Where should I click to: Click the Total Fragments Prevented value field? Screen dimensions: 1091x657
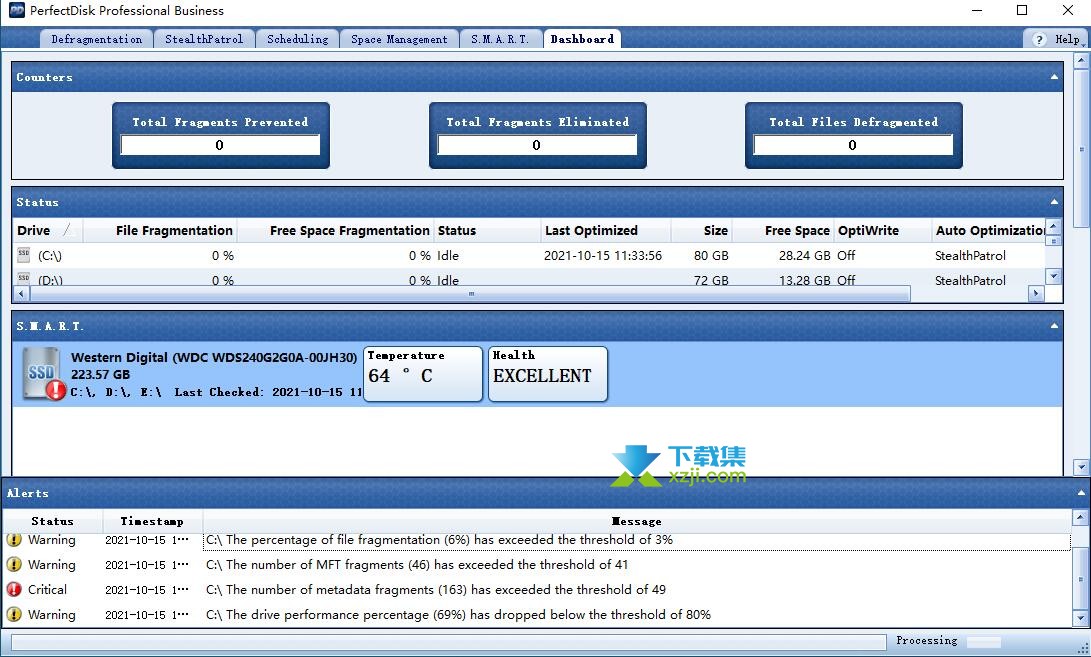220,145
